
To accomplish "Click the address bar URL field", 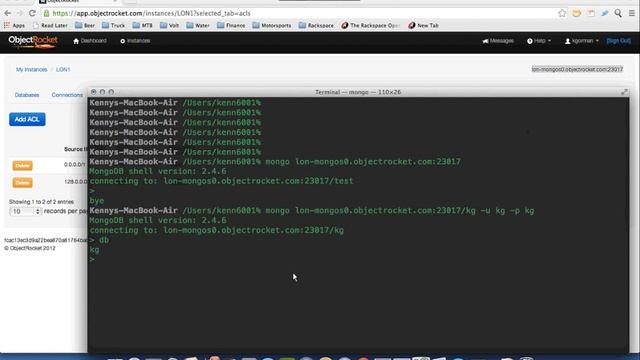I will (298, 13).
